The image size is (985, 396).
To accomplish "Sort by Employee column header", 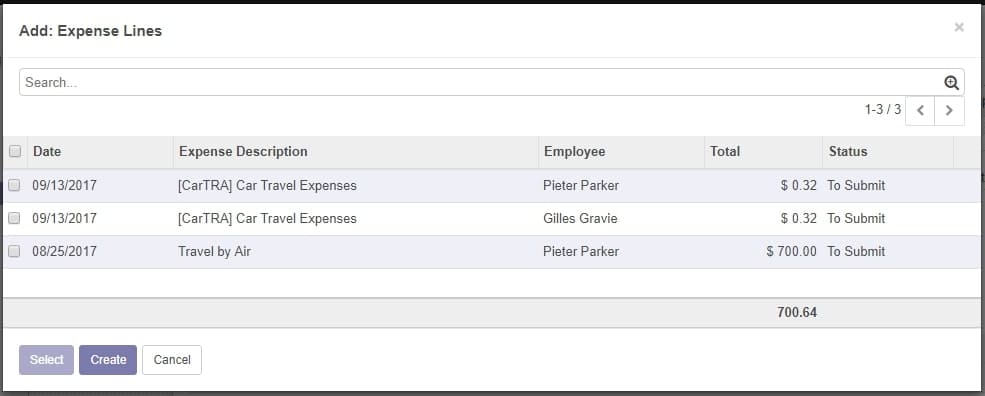I will pyautogui.click(x=574, y=151).
